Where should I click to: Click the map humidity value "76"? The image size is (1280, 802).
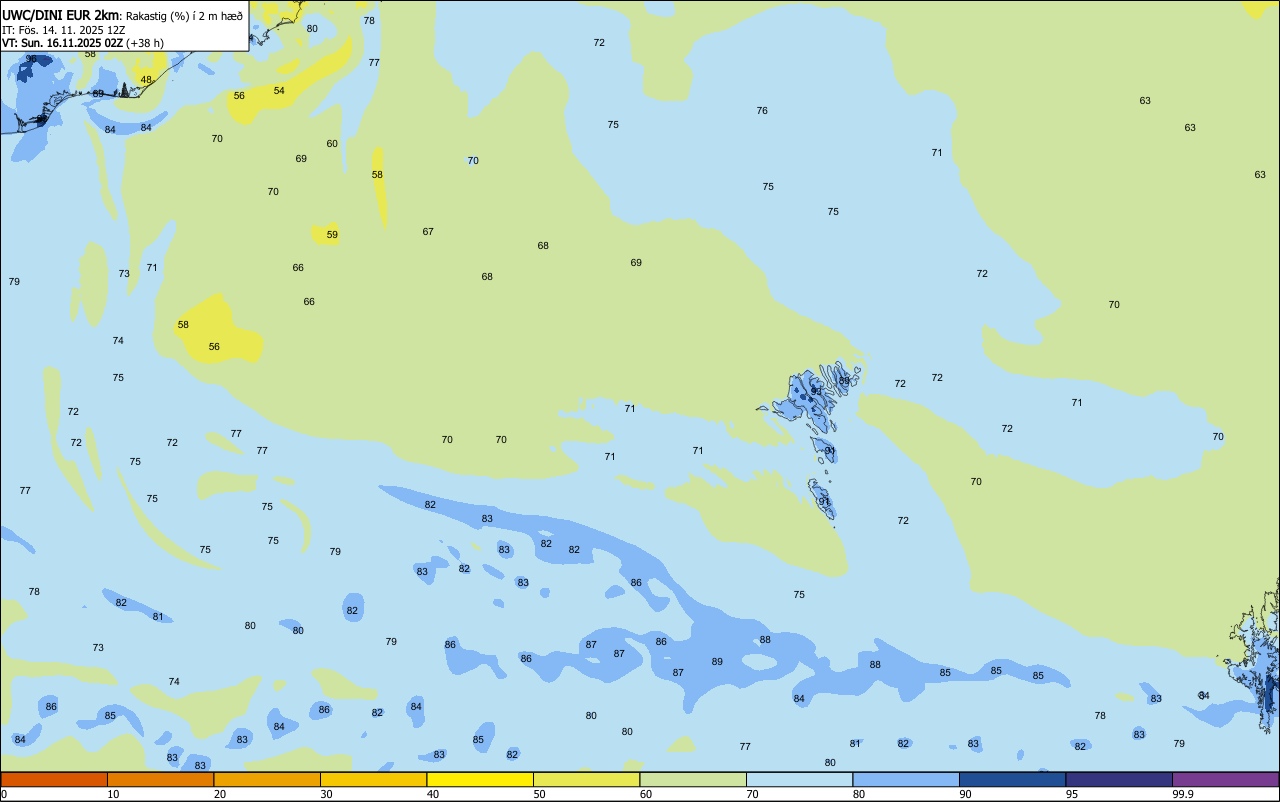(762, 111)
